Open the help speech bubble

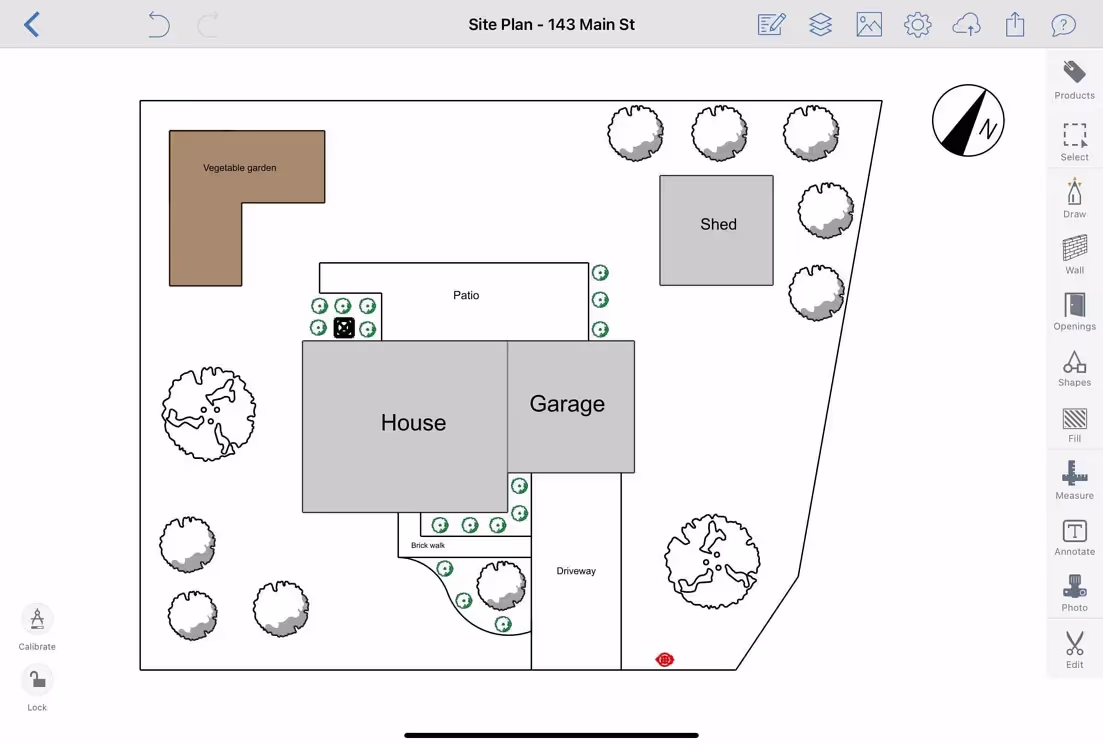pyautogui.click(x=1063, y=25)
